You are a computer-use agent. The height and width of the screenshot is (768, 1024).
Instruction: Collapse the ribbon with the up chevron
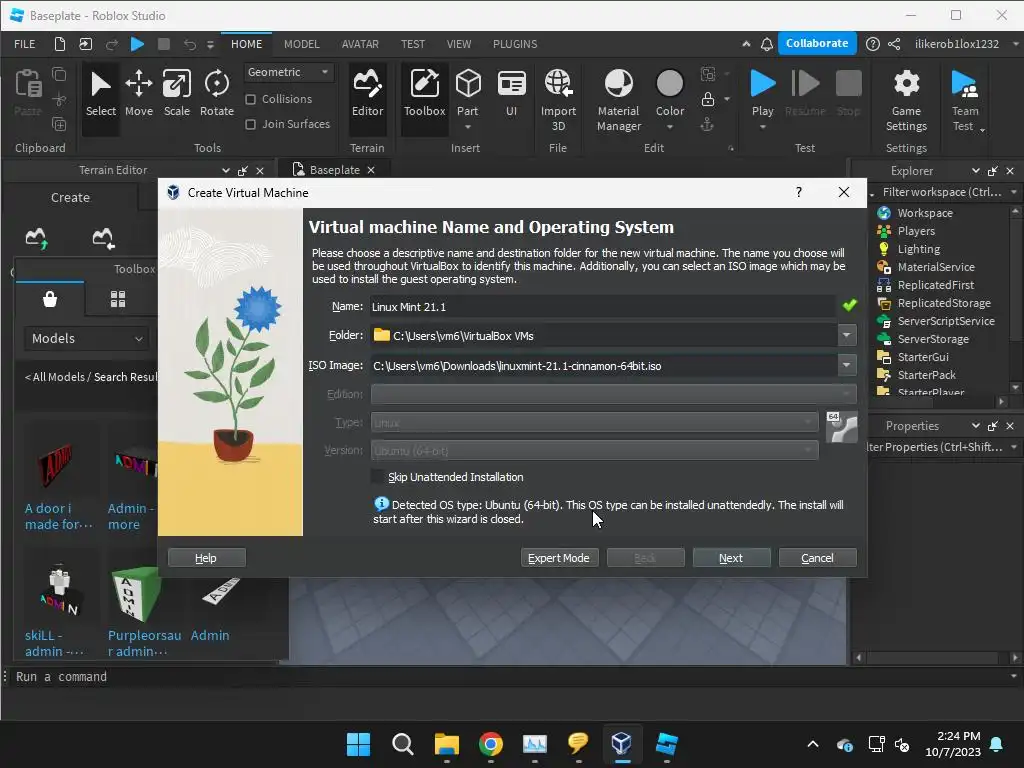pyautogui.click(x=746, y=44)
